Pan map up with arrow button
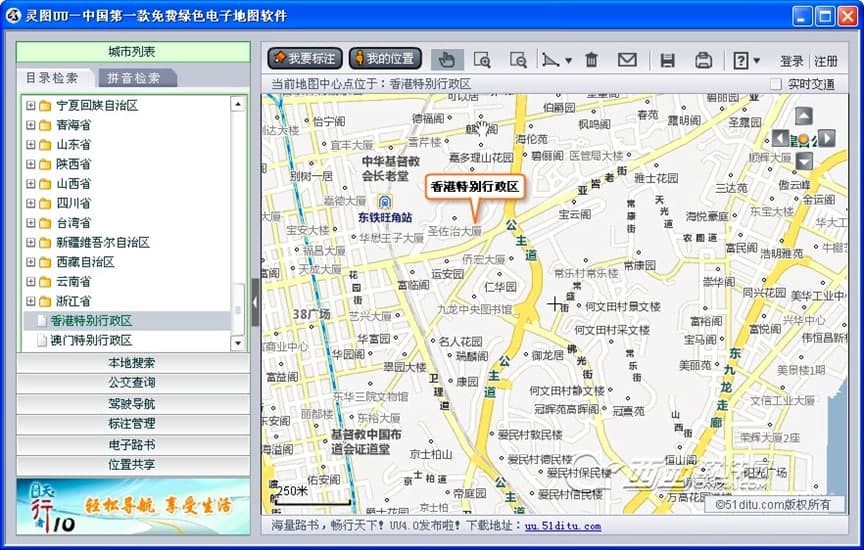Screen dimensions: 864x550 (803, 116)
